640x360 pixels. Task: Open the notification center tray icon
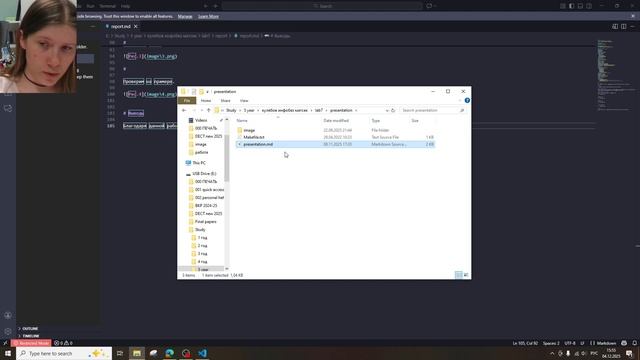(629, 353)
